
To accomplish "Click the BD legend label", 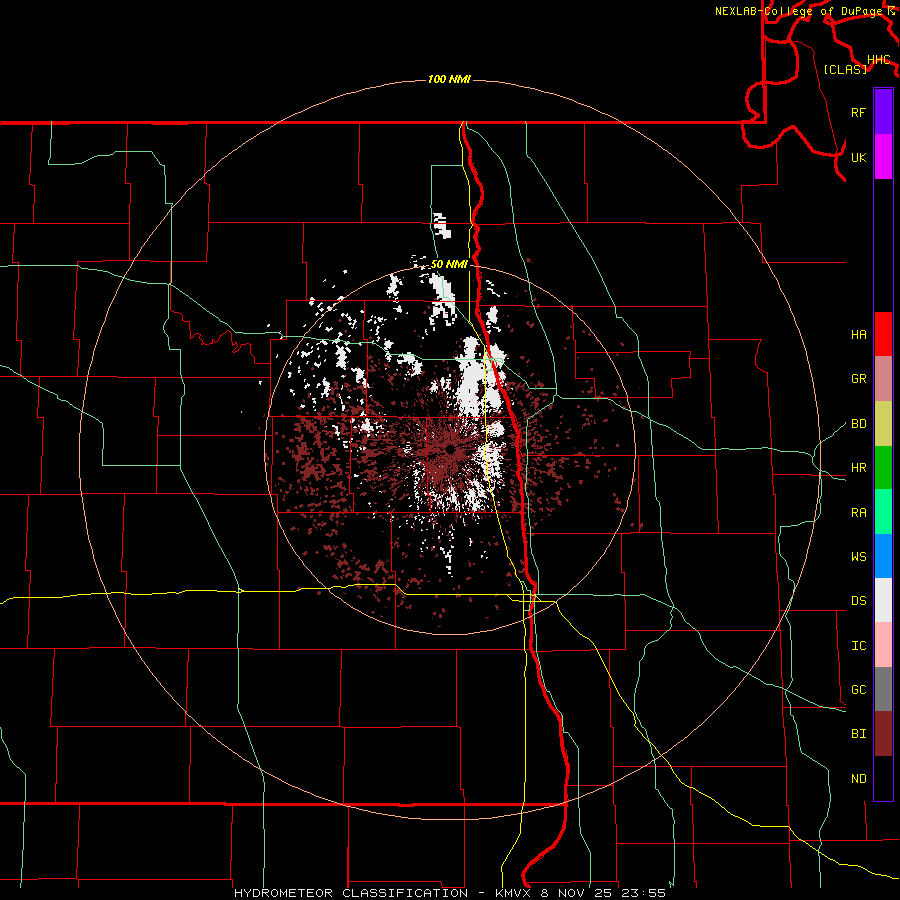I will tap(858, 424).
